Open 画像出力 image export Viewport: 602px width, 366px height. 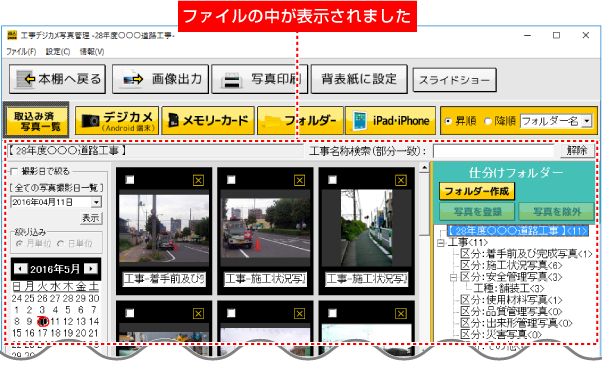pos(160,79)
